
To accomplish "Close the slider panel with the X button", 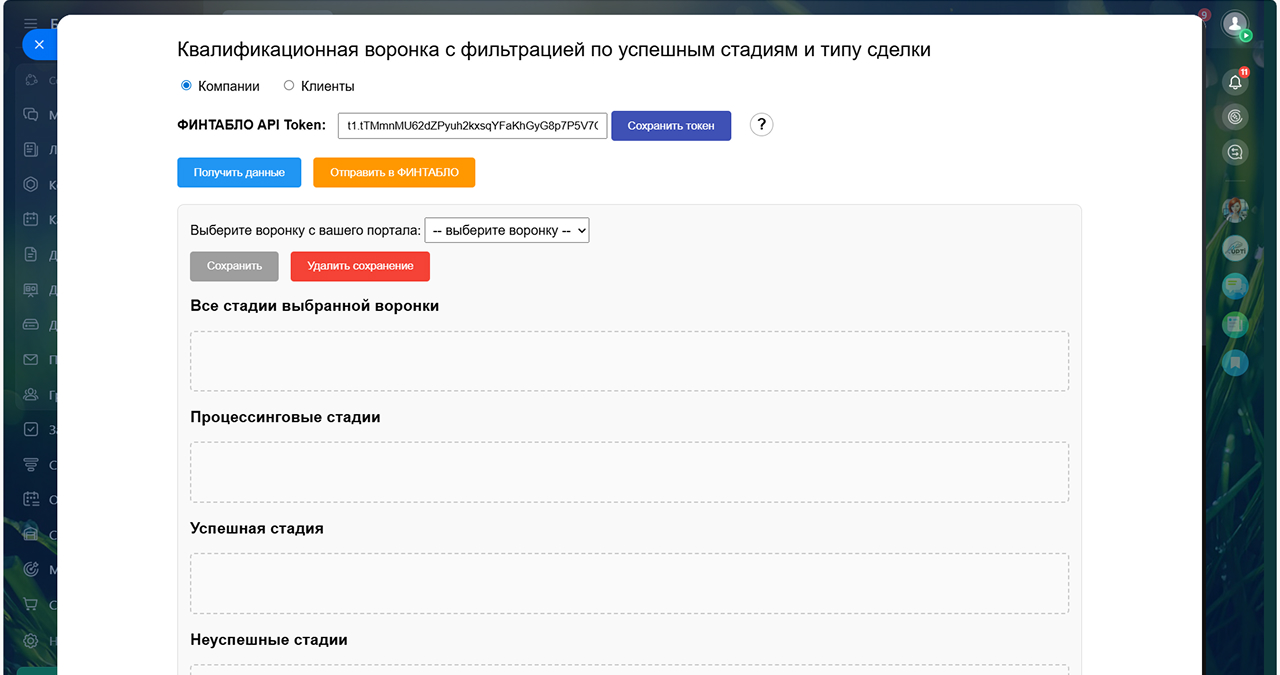I will (x=39, y=45).
